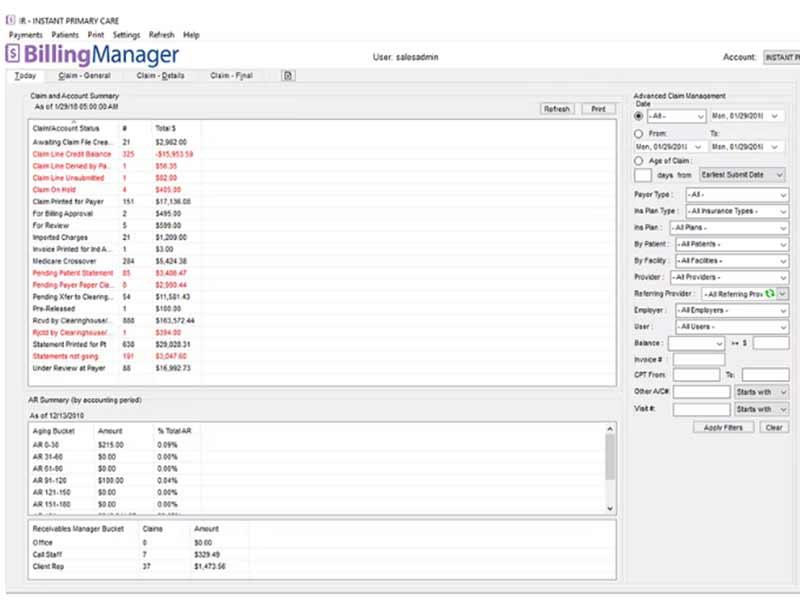The image size is (800, 600).
Task: Open the Referring Provider dropdown arrow
Action: click(x=783, y=294)
